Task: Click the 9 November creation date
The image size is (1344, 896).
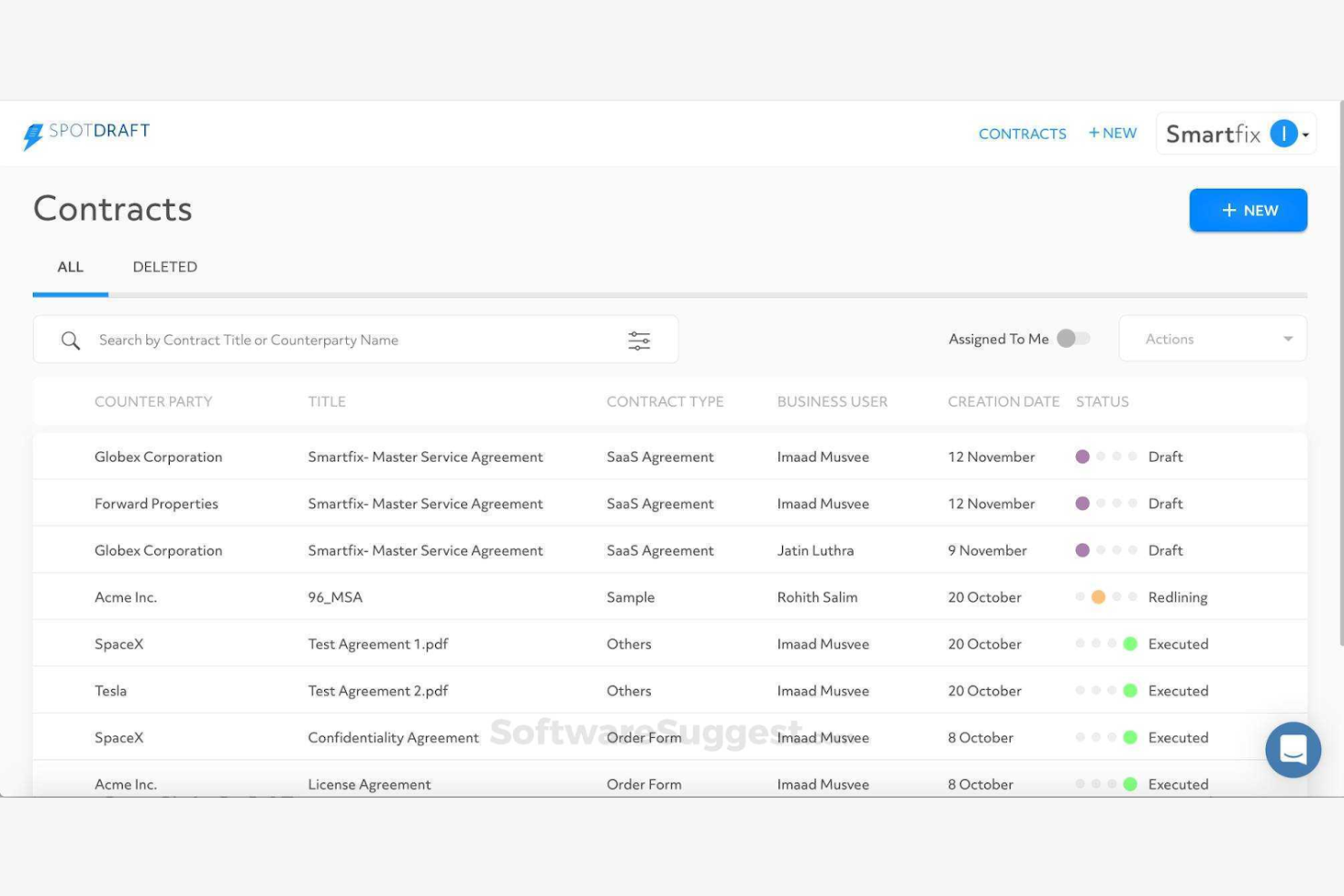Action: (987, 550)
